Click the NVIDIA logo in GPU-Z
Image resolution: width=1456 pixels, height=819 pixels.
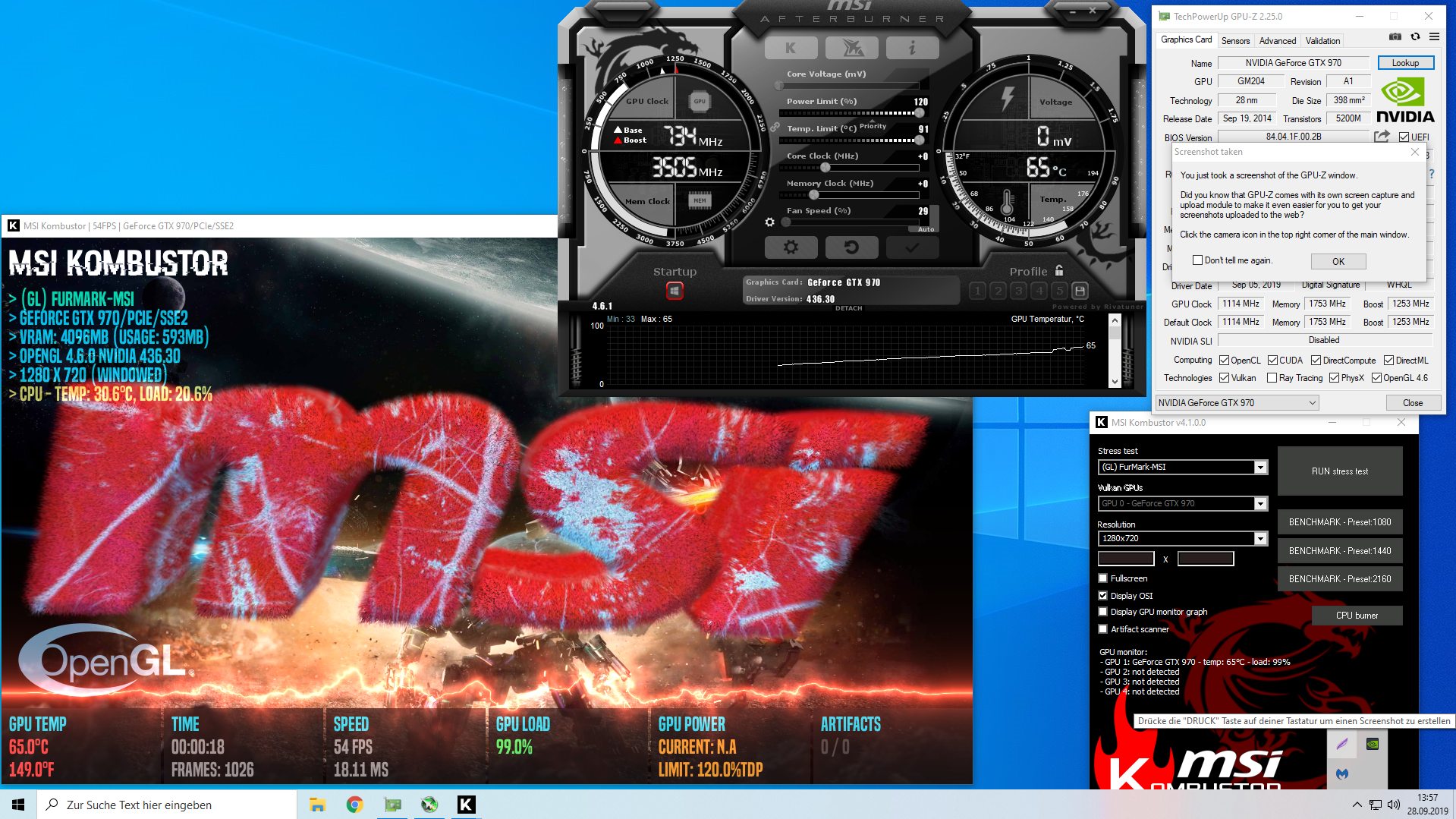(1405, 100)
